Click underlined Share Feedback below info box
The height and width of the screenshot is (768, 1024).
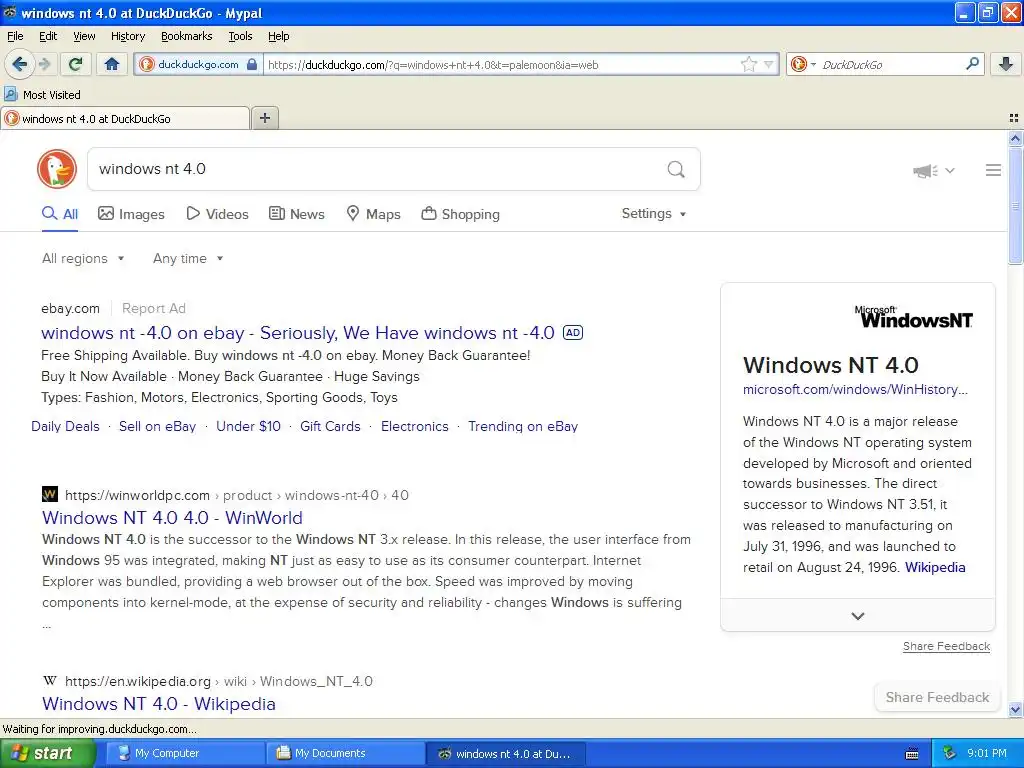(x=946, y=646)
